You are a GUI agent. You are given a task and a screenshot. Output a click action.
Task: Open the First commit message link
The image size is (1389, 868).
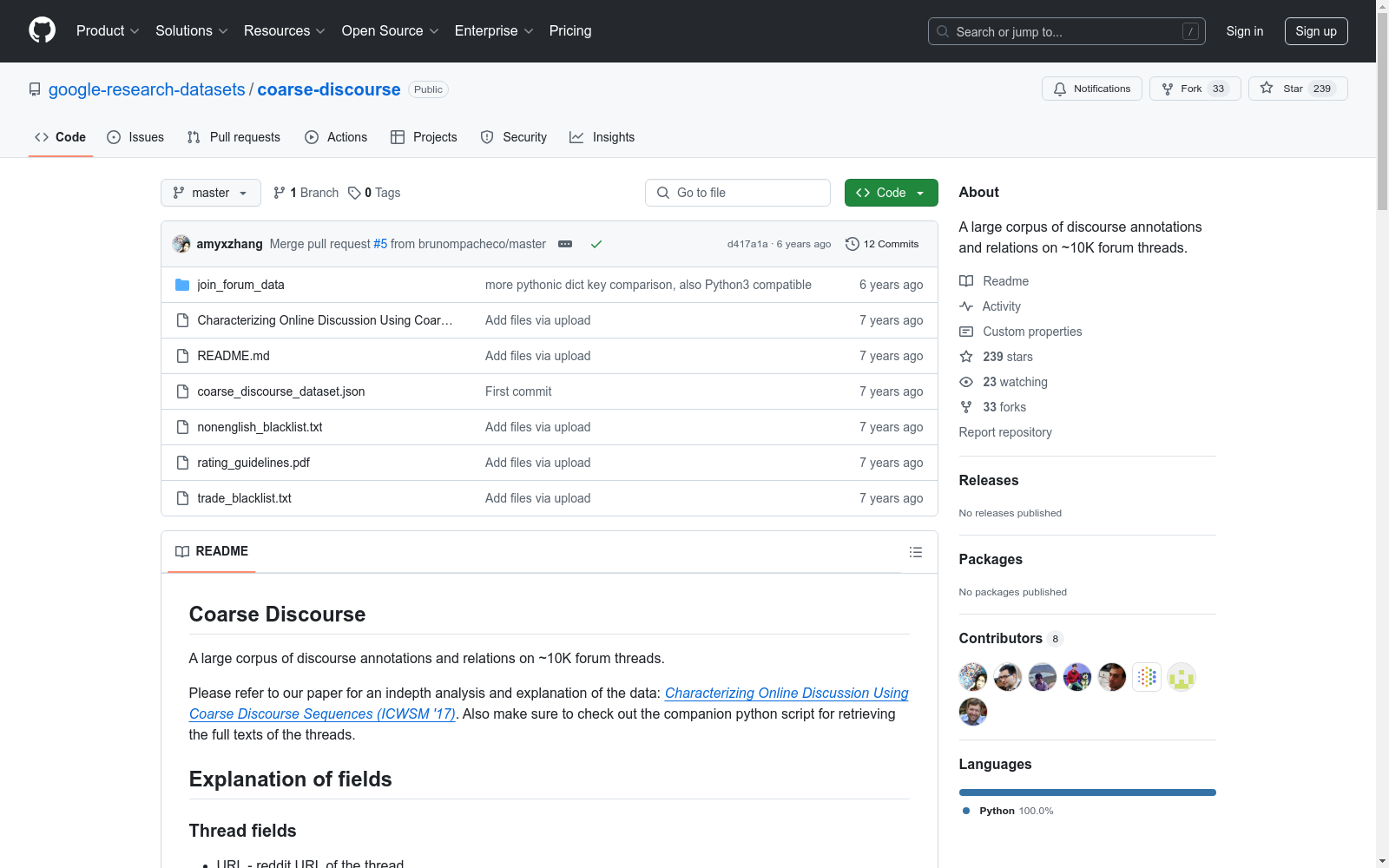518,391
